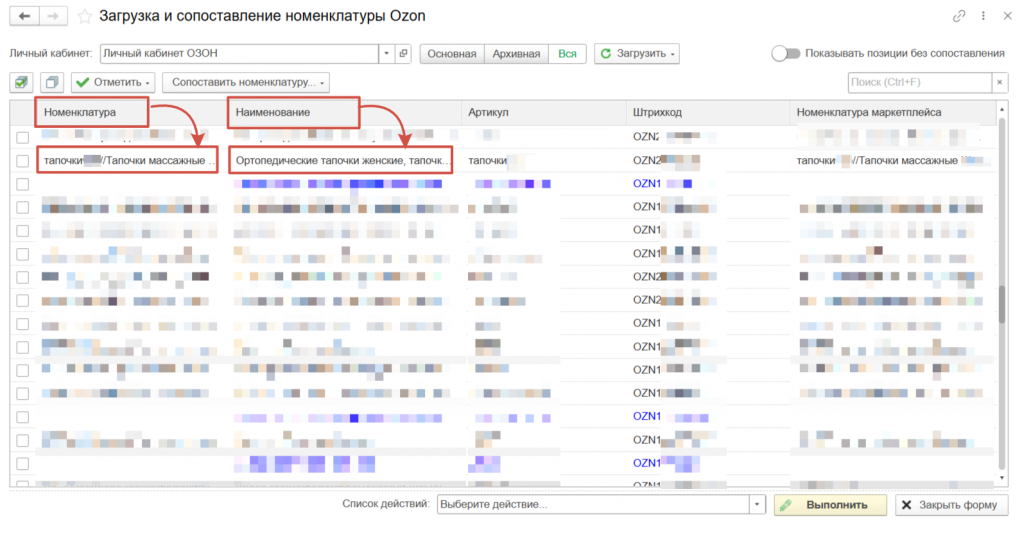Screen dimensions: 1024x559
Task: Check the box for the тапочки row
Action: [x=22, y=160]
